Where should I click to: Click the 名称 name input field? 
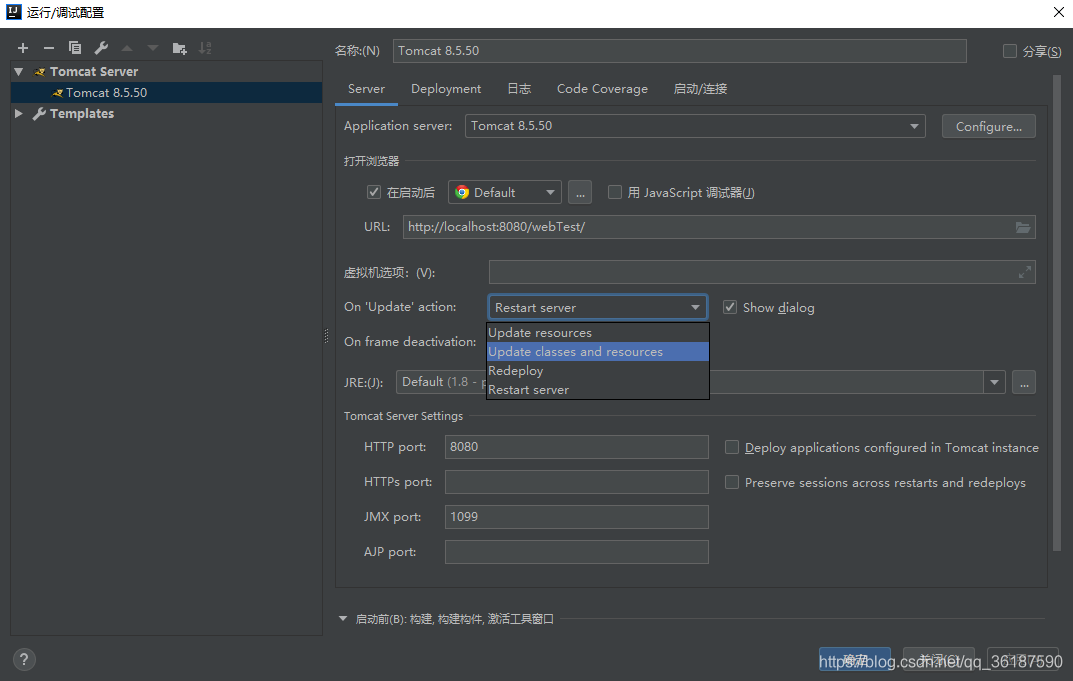point(680,51)
